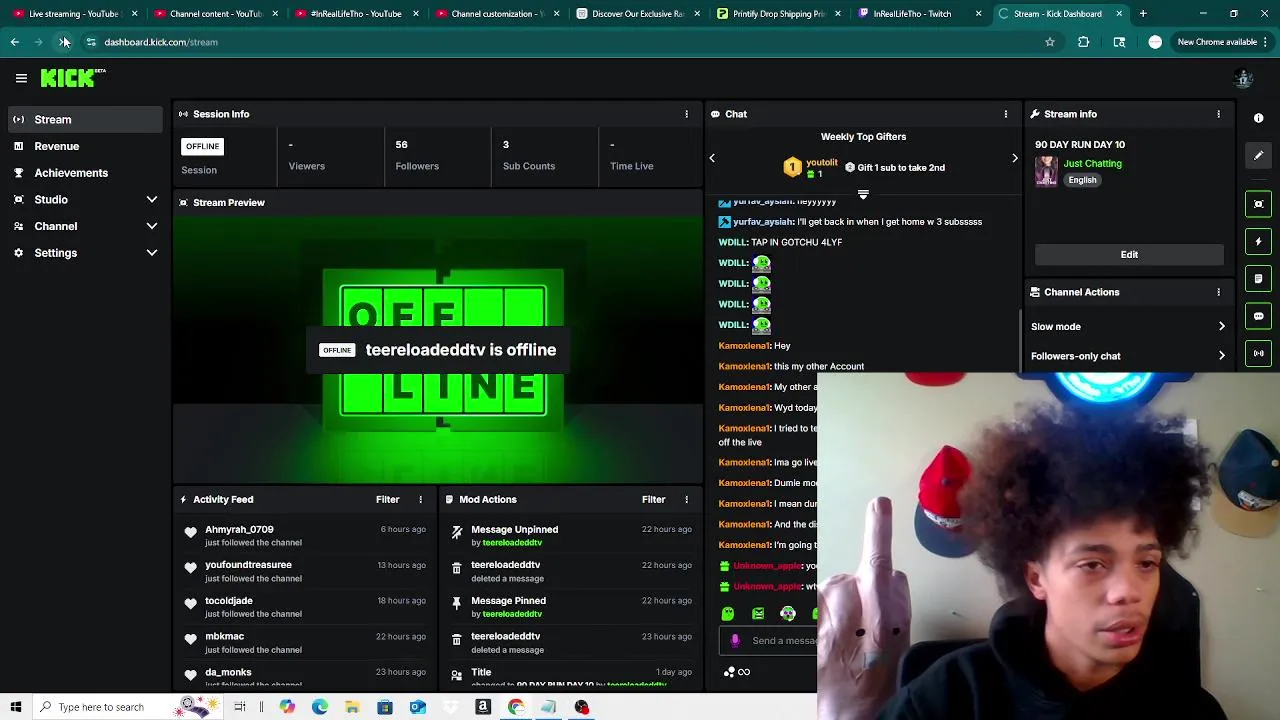The image size is (1280, 720).
Task: Click the OFFLINE session badge
Action: click(202, 146)
